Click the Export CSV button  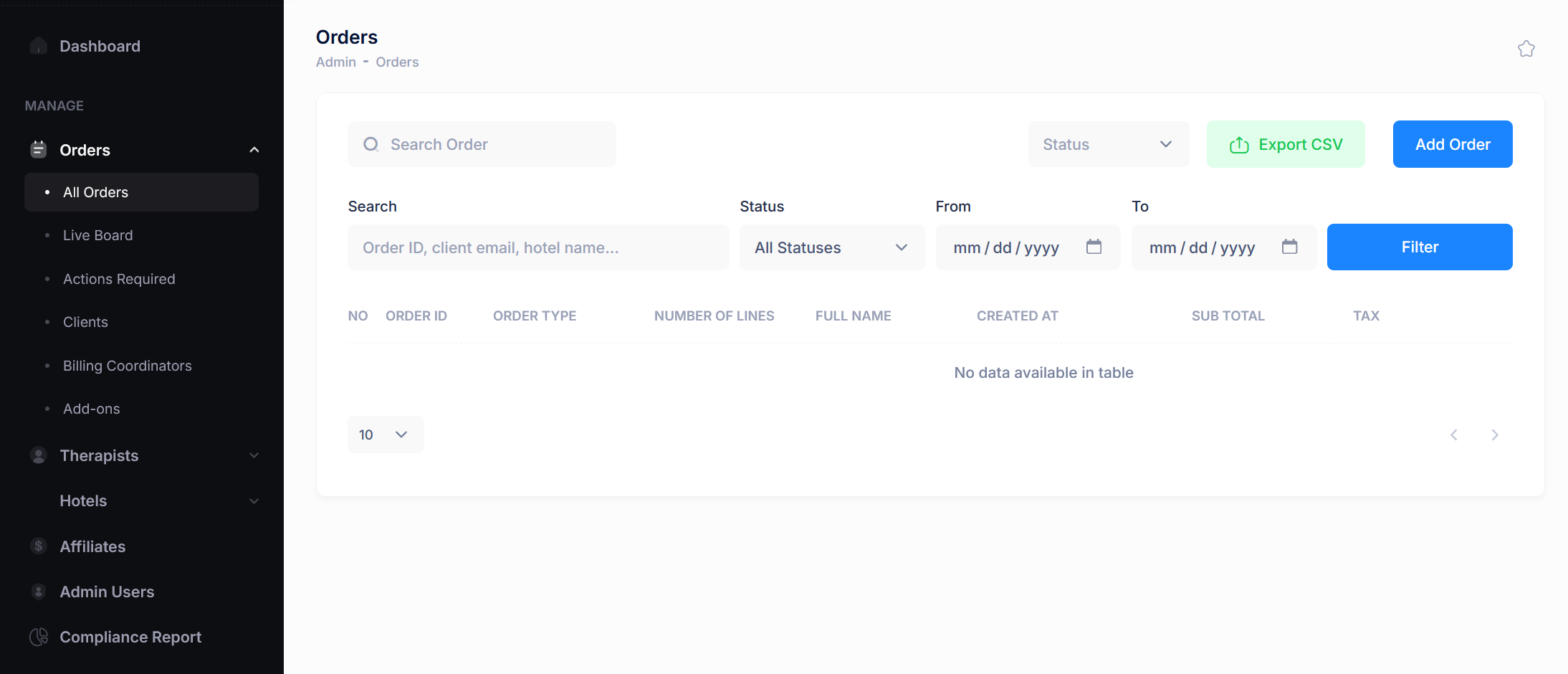point(1286,143)
